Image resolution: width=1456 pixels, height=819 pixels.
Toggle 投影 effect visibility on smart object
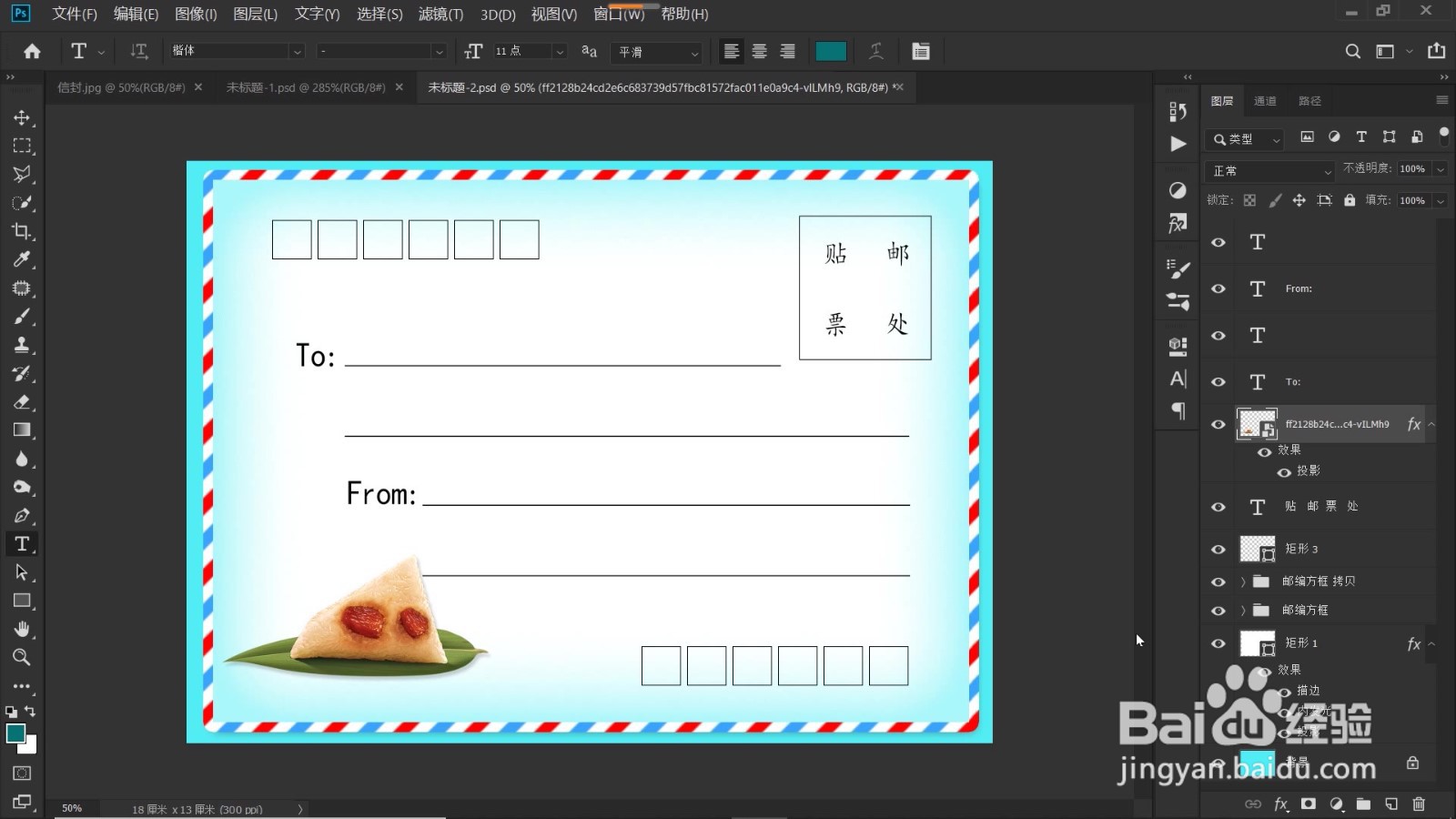pos(1284,472)
